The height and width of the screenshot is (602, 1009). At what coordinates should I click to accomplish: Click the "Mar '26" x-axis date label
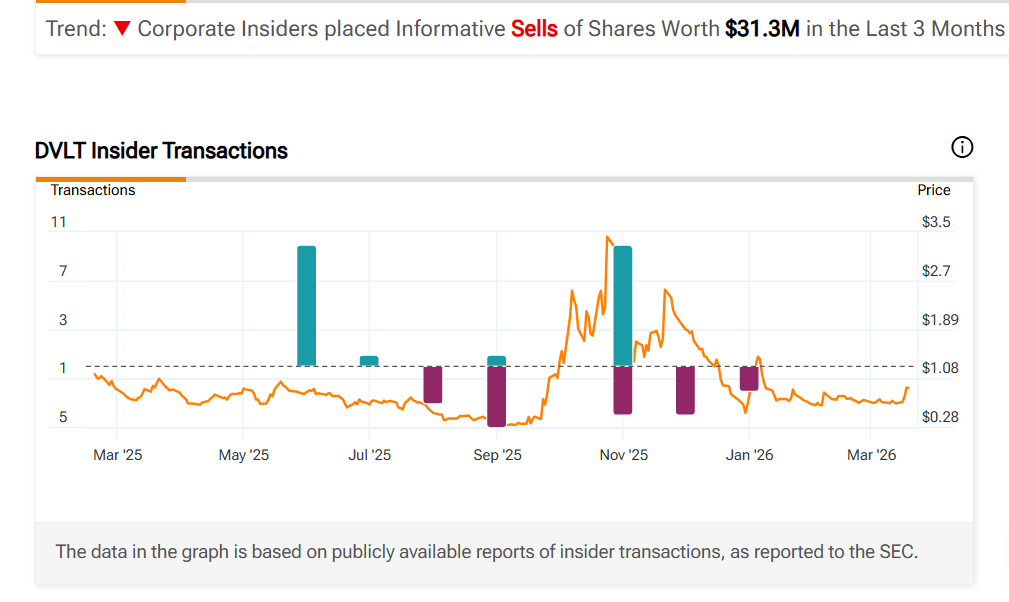[x=871, y=455]
